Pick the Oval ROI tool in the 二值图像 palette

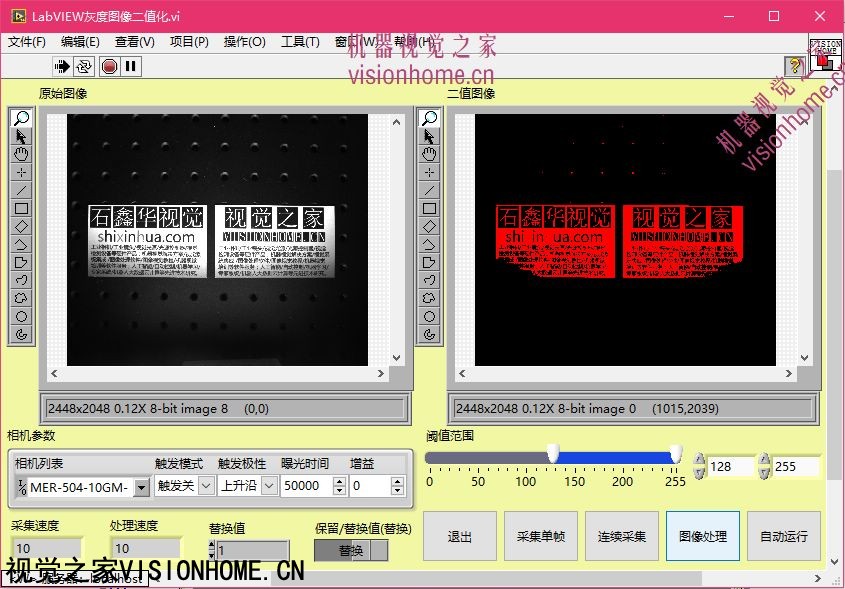(x=429, y=316)
